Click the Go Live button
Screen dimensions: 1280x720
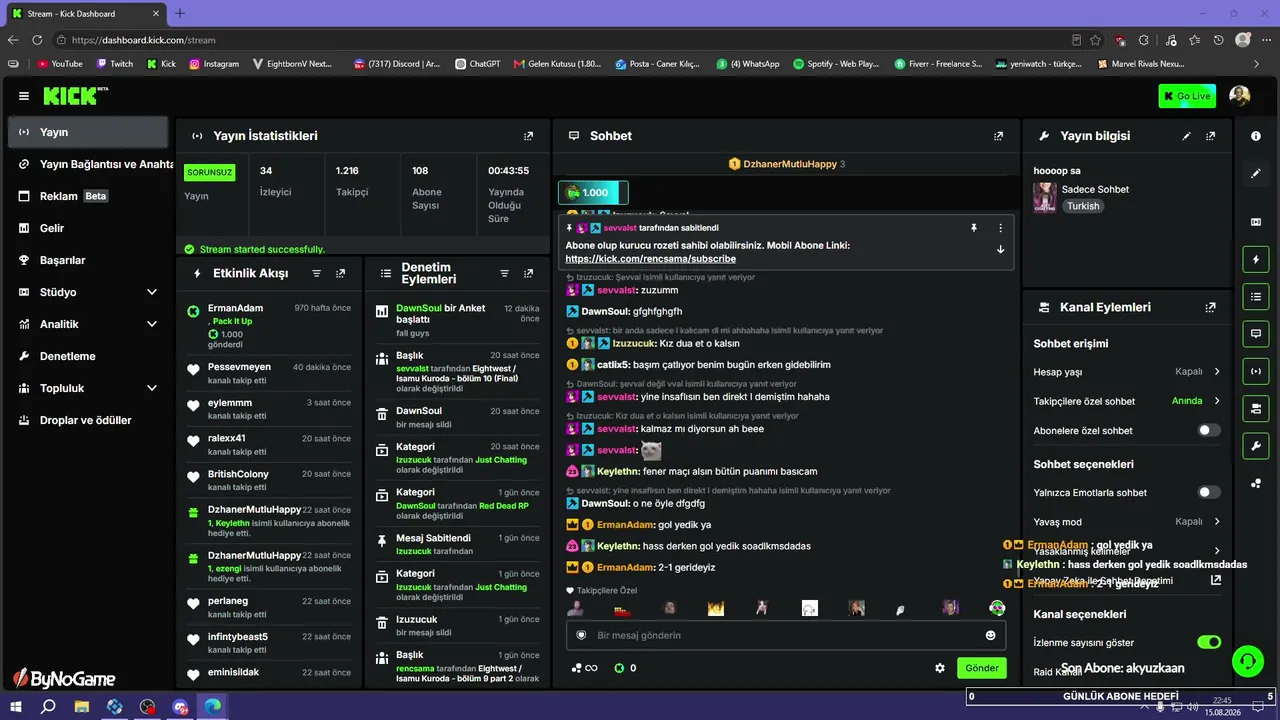coord(1187,96)
